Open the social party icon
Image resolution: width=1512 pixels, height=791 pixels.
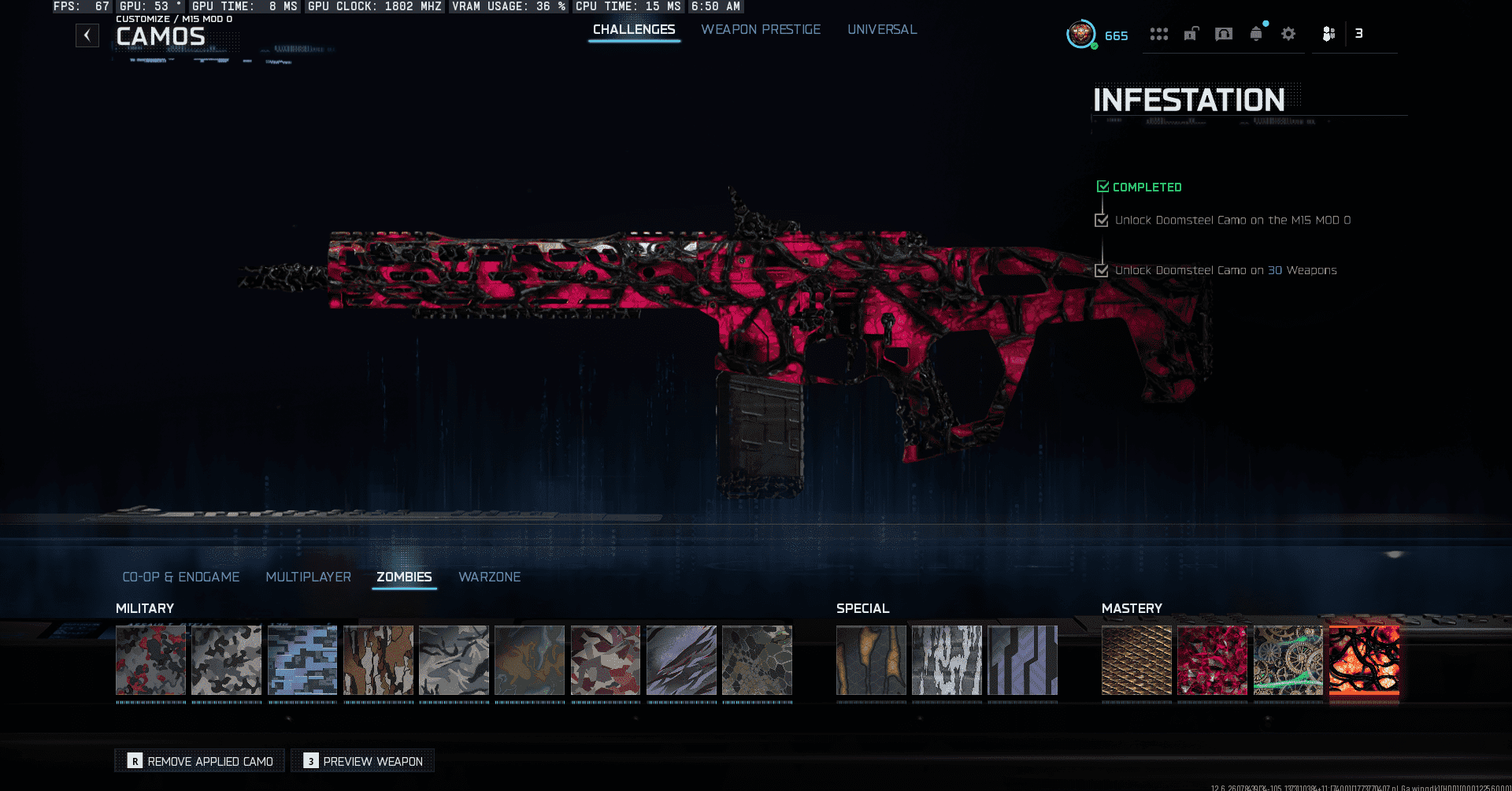[x=1329, y=34]
